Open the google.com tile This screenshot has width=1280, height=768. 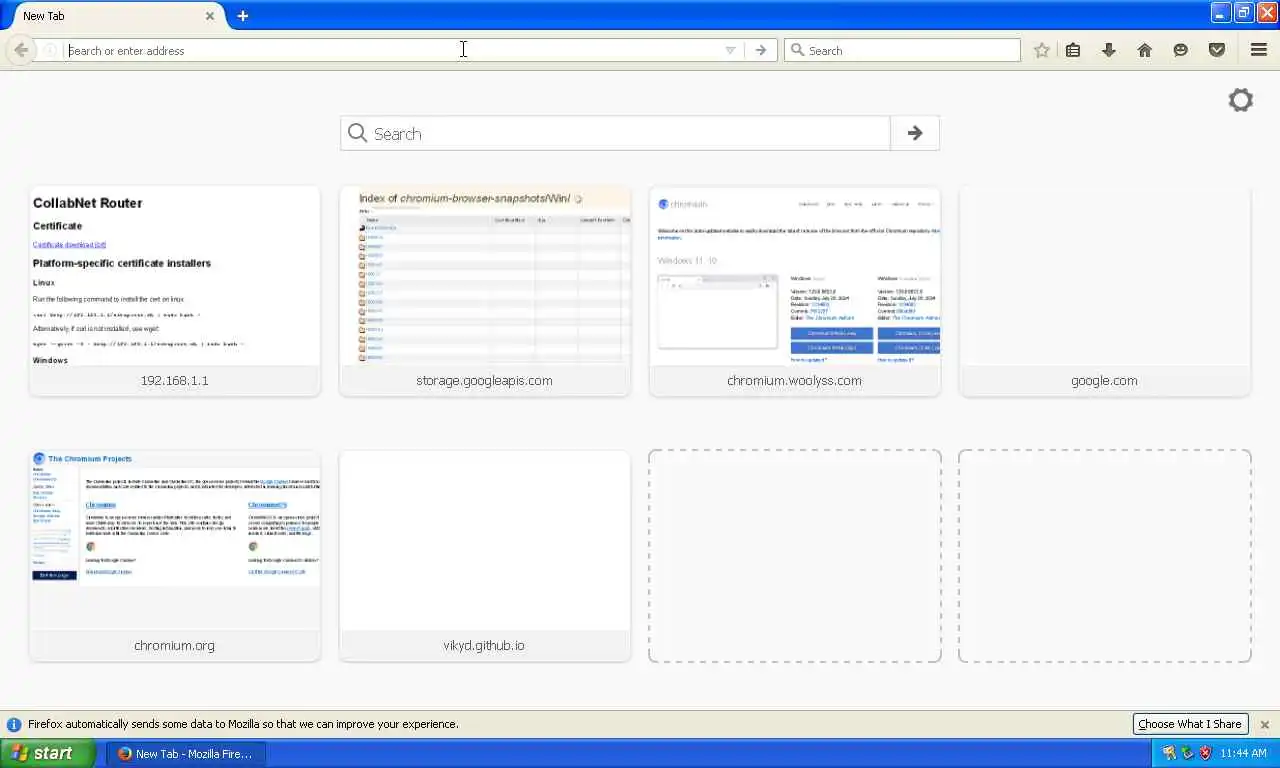click(1105, 291)
